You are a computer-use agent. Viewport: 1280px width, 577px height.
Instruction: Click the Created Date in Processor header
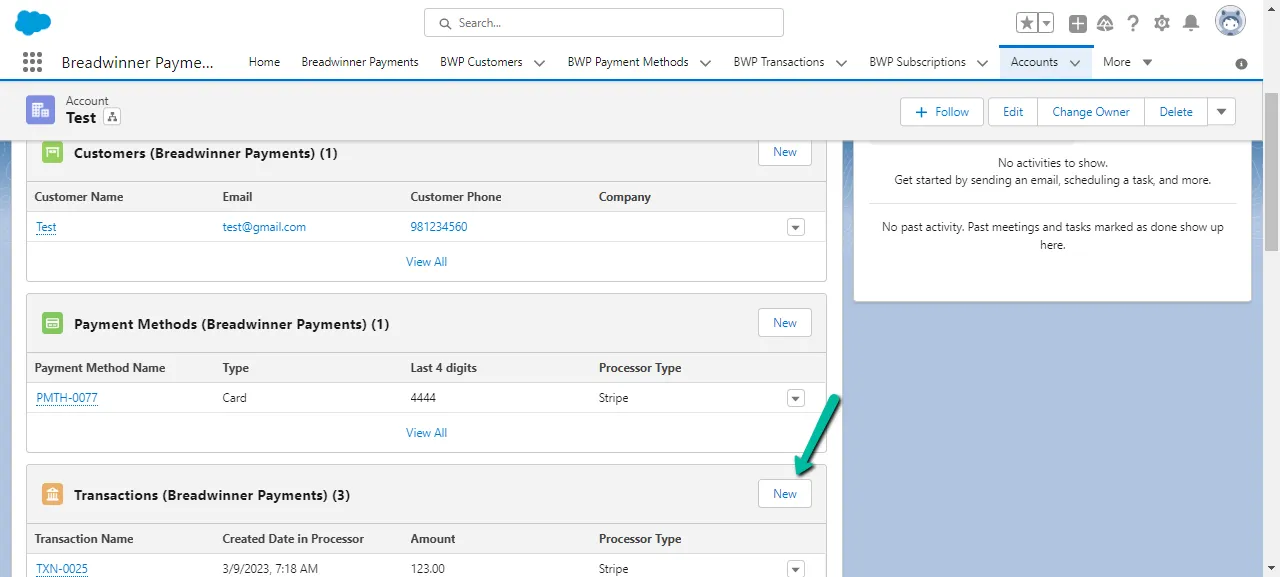click(293, 539)
